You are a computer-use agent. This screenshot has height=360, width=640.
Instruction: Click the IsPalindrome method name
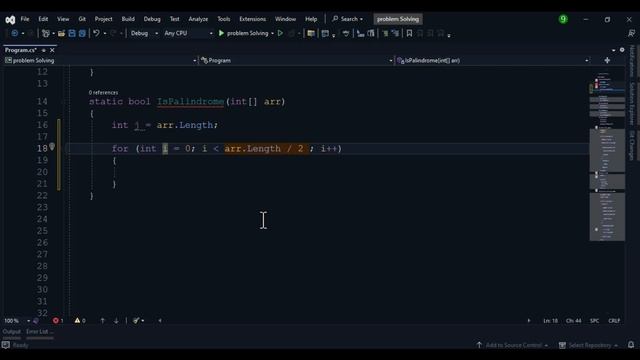(x=190, y=102)
